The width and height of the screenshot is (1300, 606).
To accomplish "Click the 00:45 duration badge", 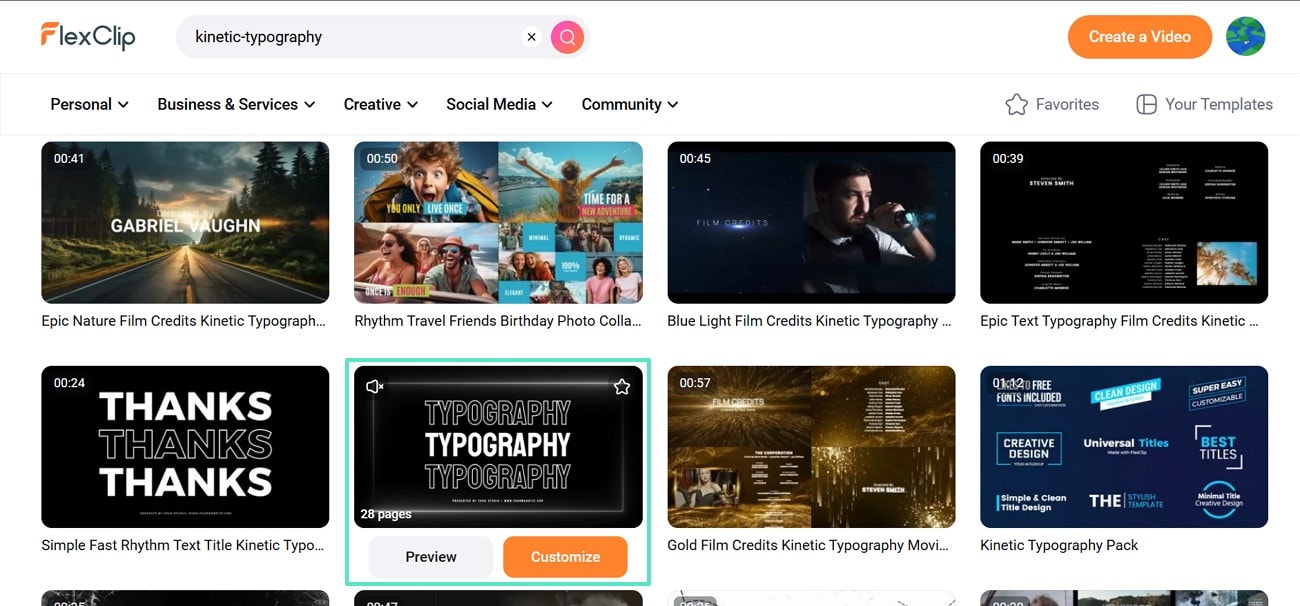I will (x=695, y=158).
